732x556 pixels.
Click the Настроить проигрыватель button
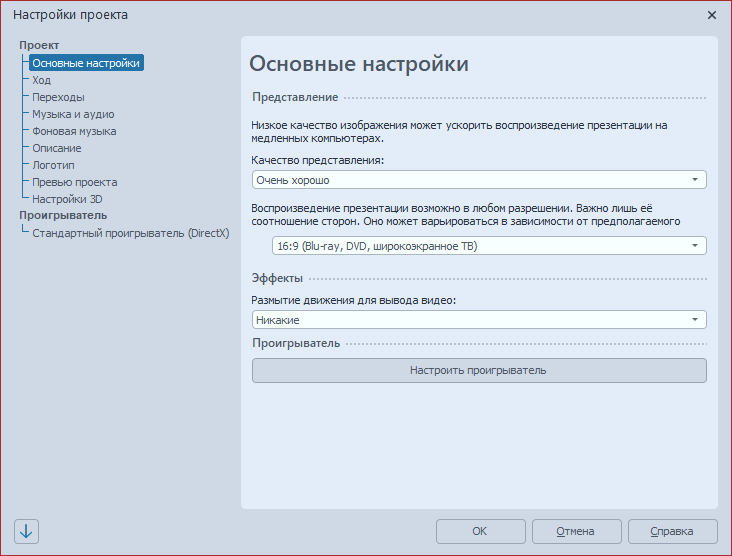coord(479,370)
